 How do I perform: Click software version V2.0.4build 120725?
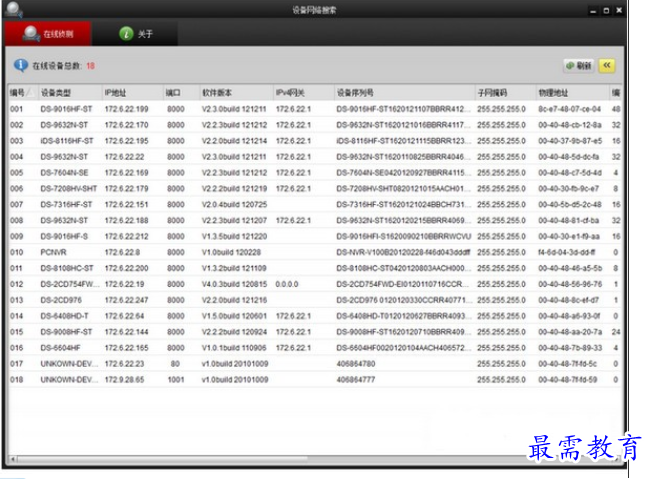(235, 204)
